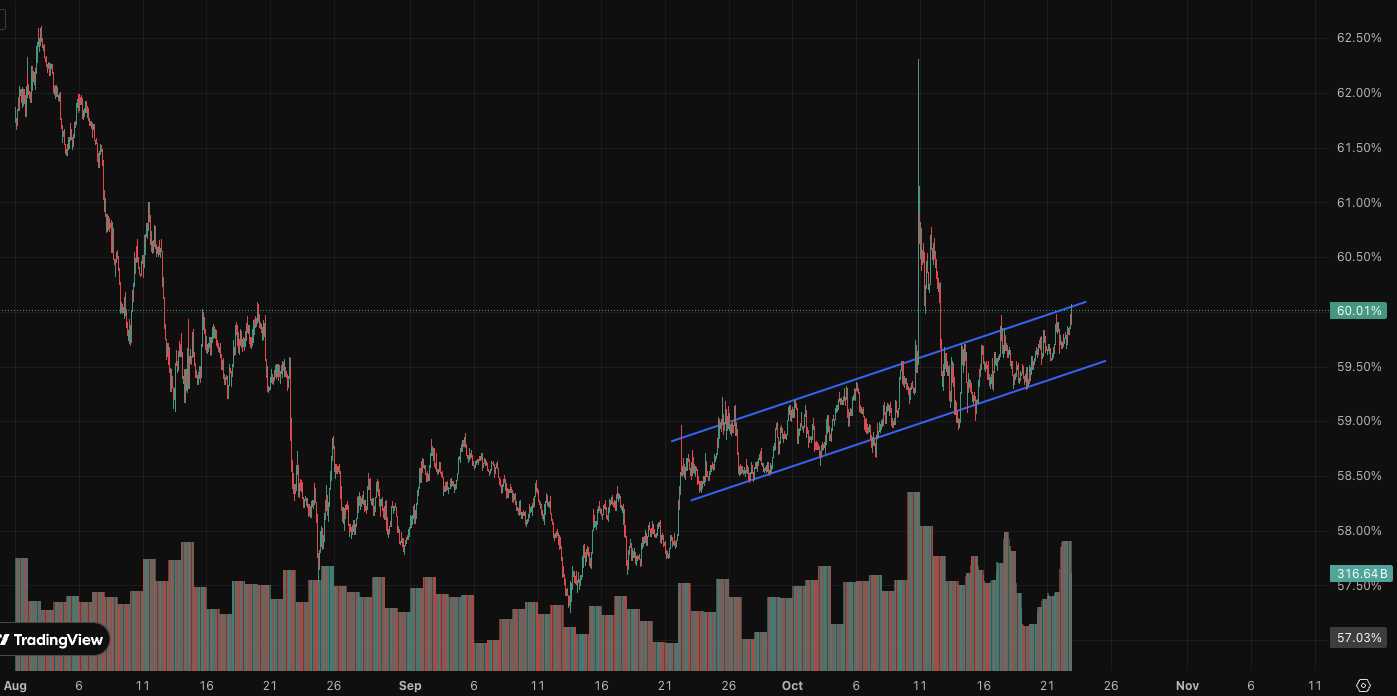Click the 58.50% price axis label
The image size is (1397, 696).
click(x=1359, y=476)
